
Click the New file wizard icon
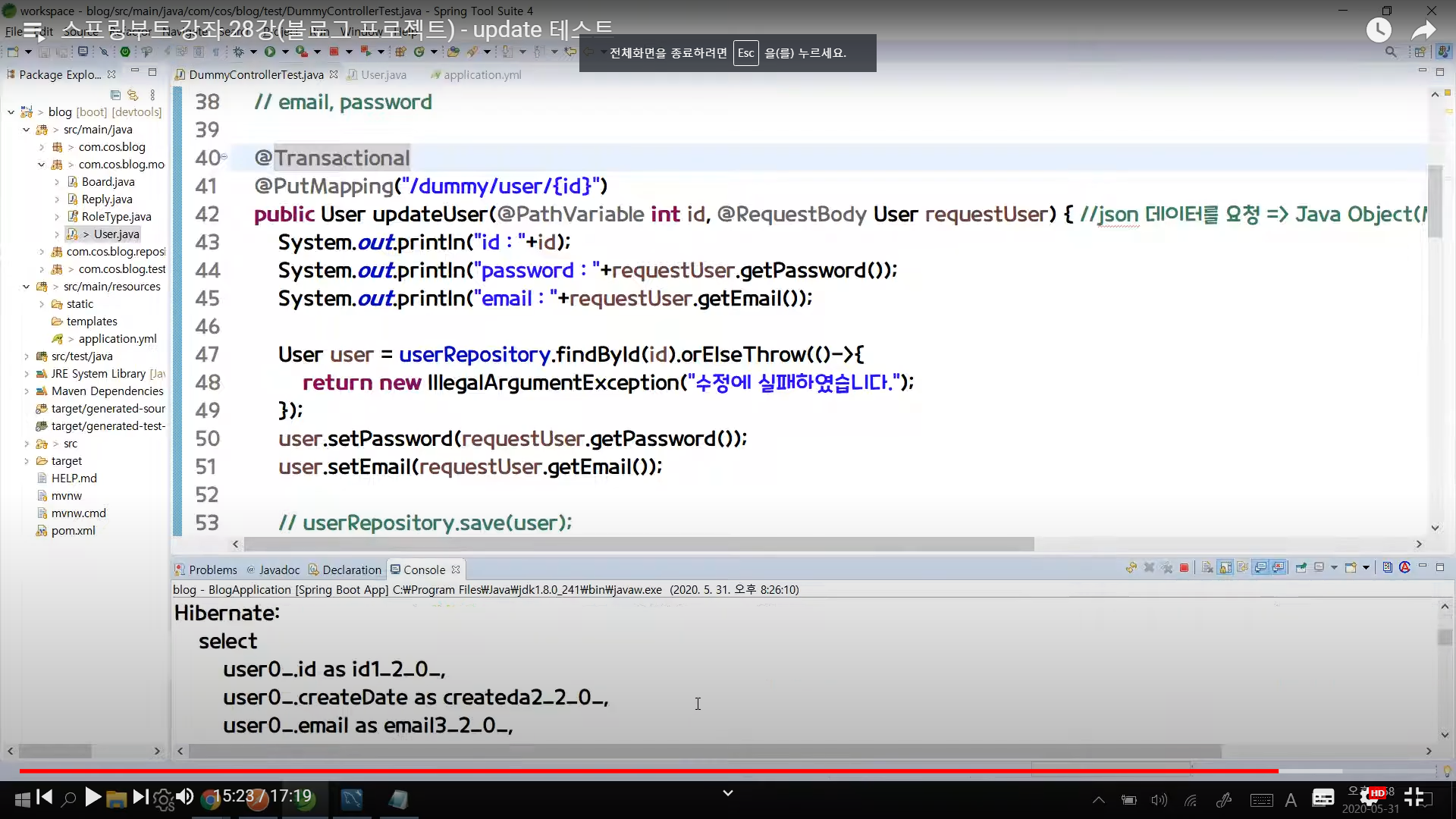[13, 52]
